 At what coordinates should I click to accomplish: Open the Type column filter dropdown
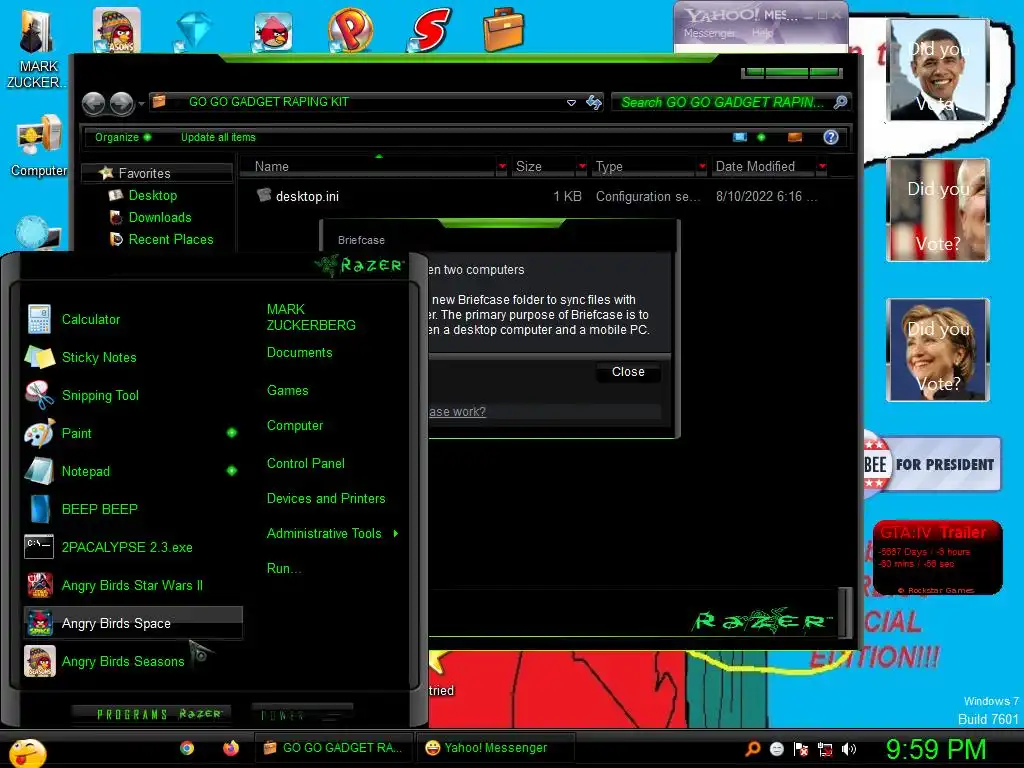click(702, 167)
